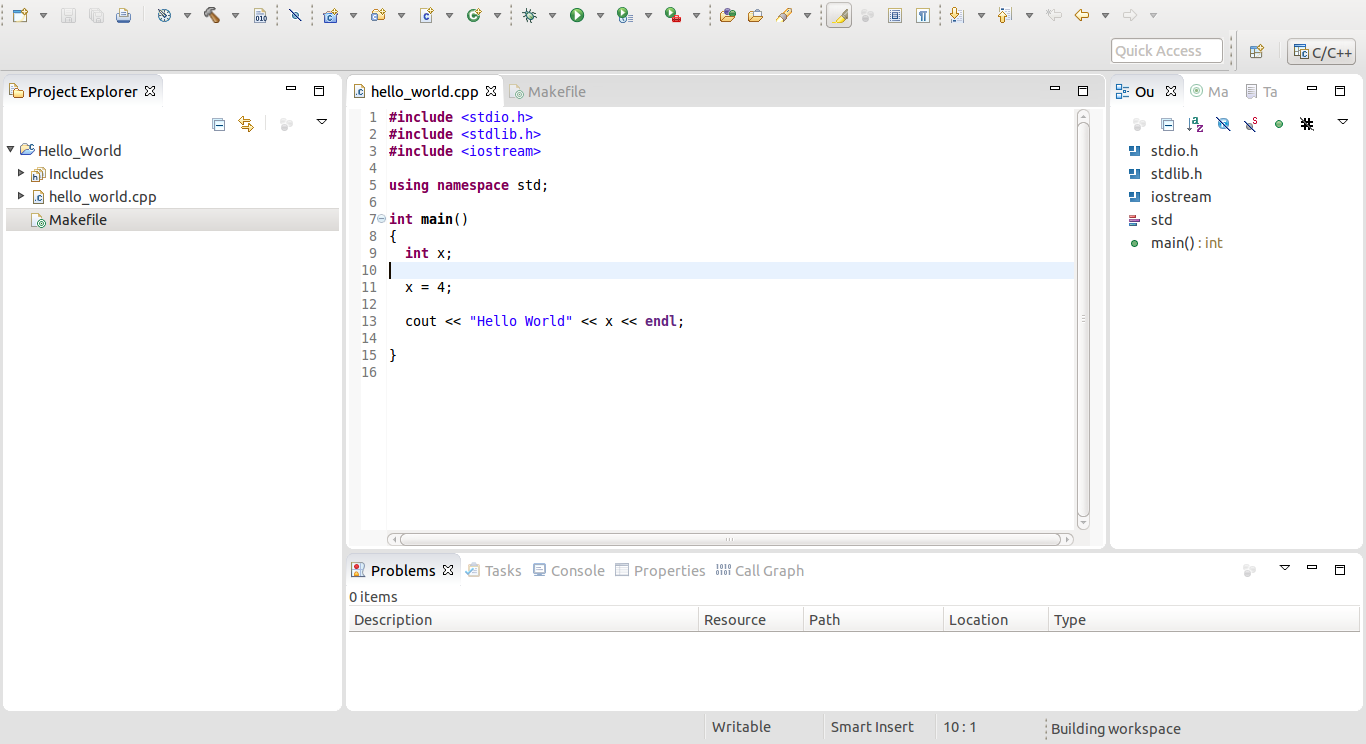1366x744 pixels.
Task: Click the build configuration icon left of the hammer
Action: [x=164, y=15]
